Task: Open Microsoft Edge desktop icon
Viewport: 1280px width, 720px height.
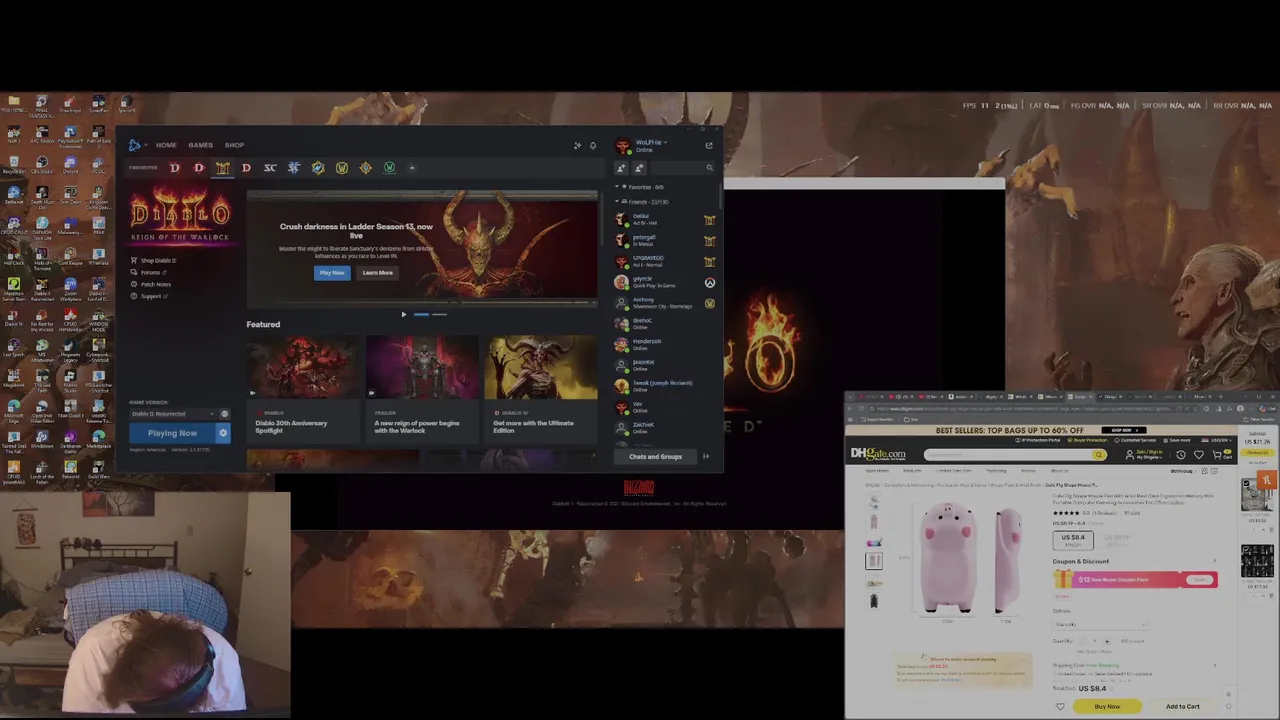Action: [13, 410]
